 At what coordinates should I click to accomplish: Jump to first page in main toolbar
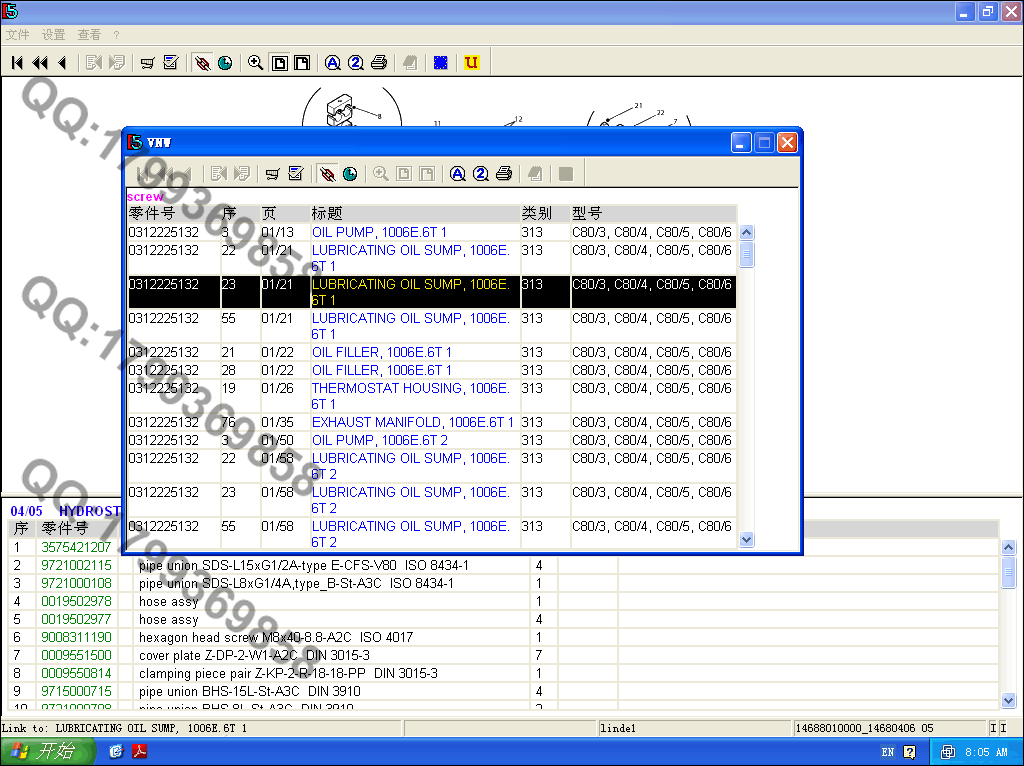(17, 63)
